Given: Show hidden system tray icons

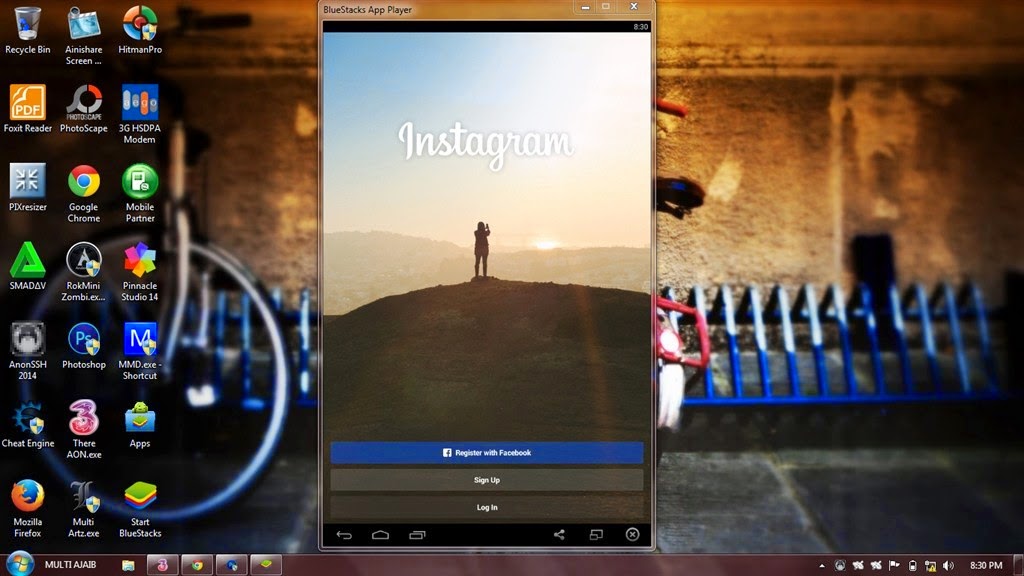Looking at the screenshot, I should point(822,566).
